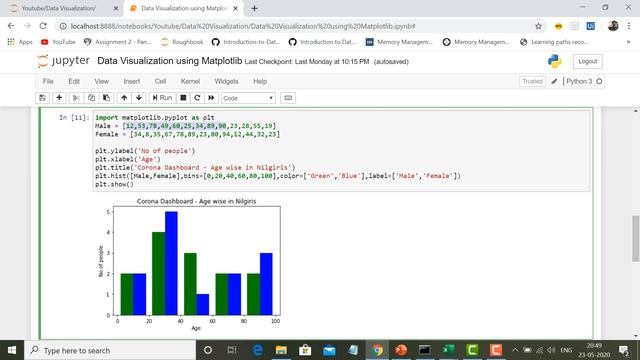Cut selected cells with scissors icon

[76, 98]
